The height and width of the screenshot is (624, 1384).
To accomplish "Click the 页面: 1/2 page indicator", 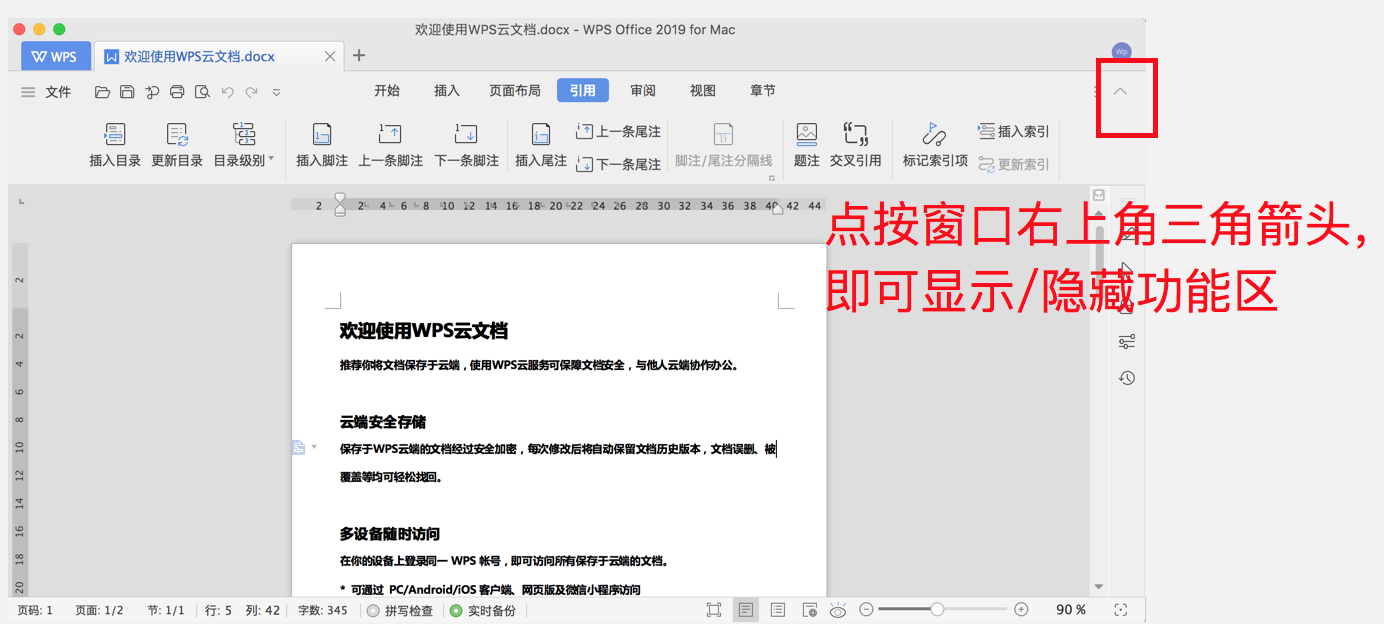I will pos(99,610).
